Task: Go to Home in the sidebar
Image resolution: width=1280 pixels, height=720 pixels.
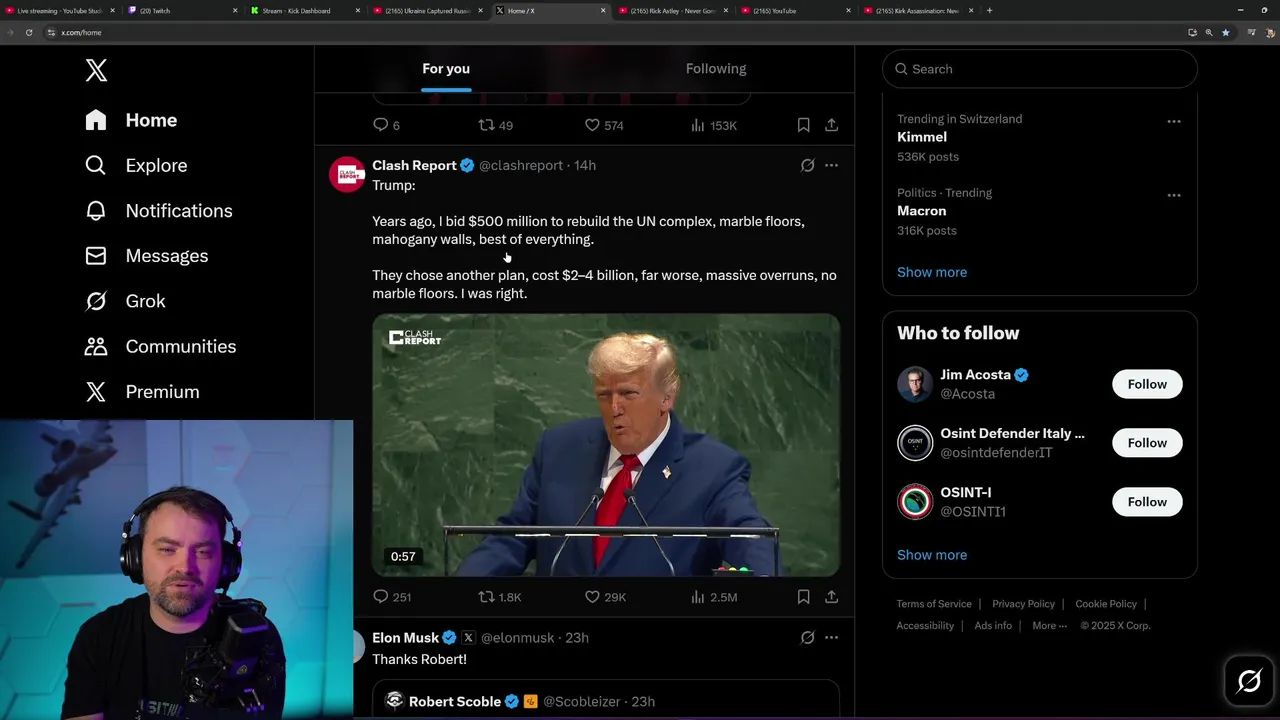Action: click(131, 120)
